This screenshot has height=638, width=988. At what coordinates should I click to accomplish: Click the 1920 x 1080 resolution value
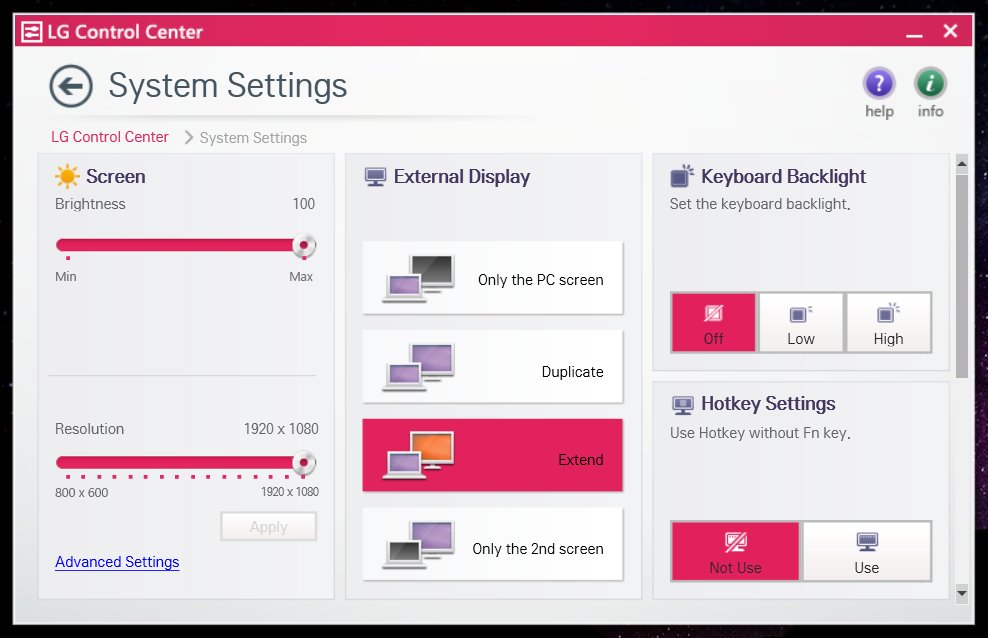point(281,429)
